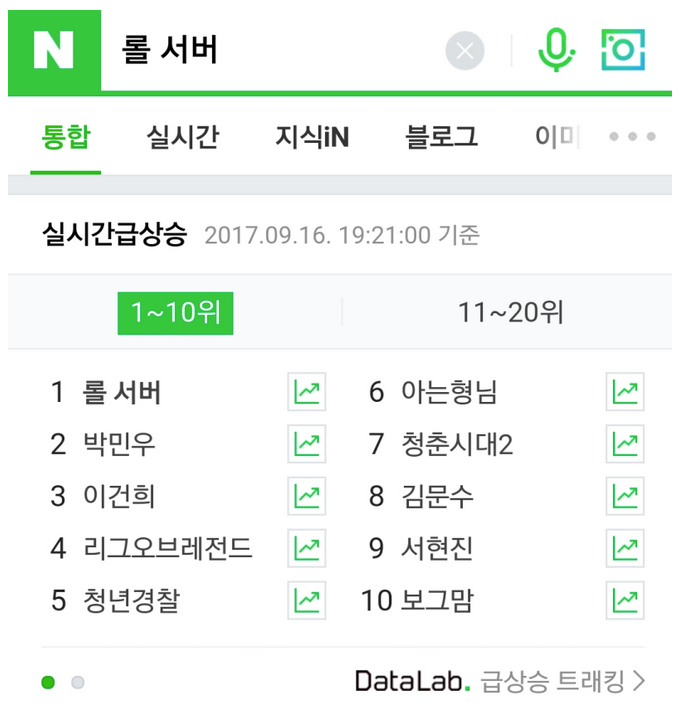688x727 pixels.
Task: Clear search text with the X button
Action: [x=465, y=51]
